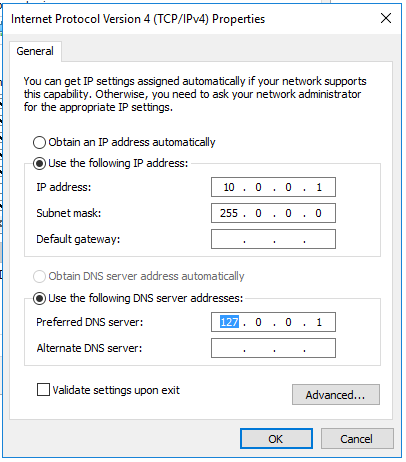Click the first octet of IP address

click(229, 187)
